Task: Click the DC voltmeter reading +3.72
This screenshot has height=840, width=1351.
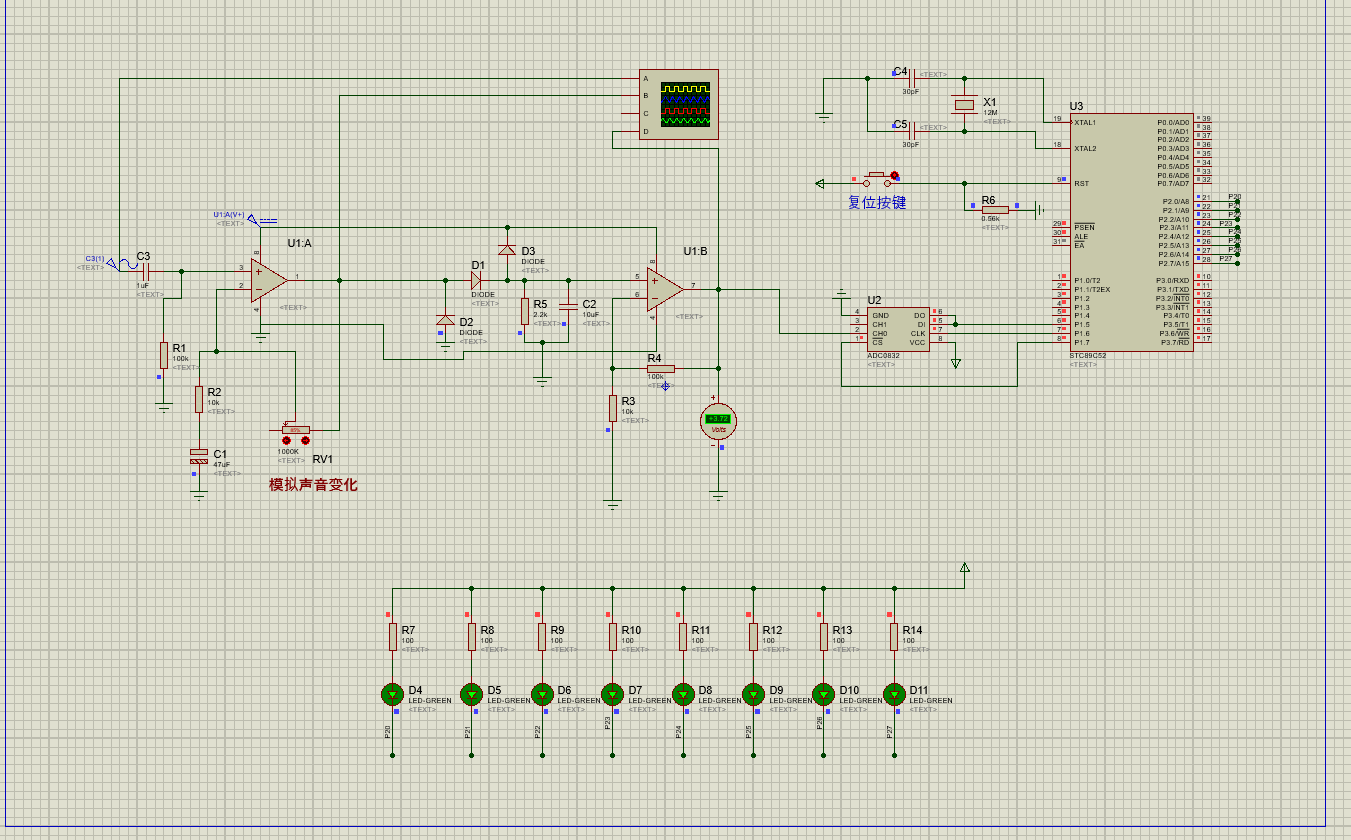Action: pyautogui.click(x=717, y=422)
